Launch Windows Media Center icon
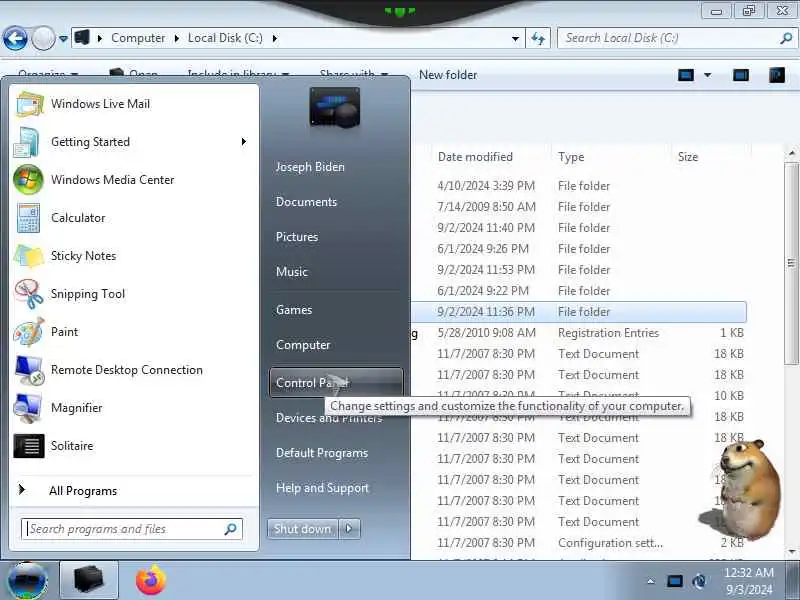 point(29,180)
